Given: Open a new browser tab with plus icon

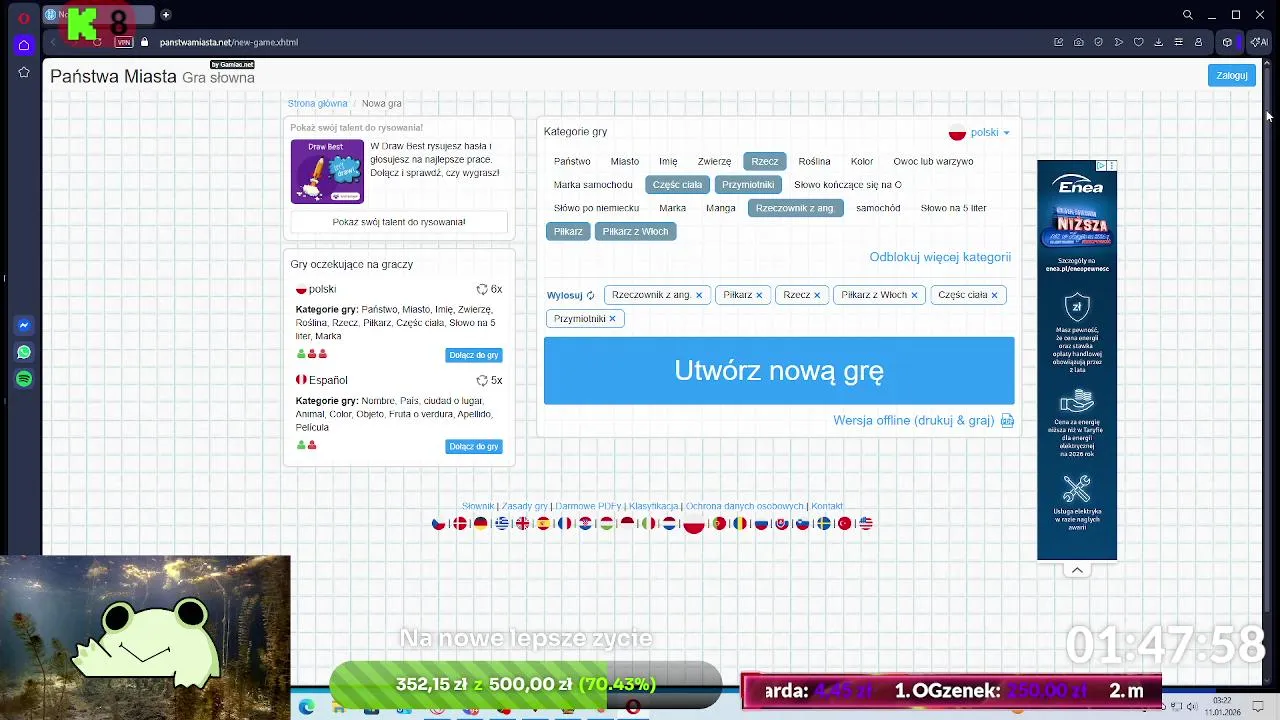Looking at the screenshot, I should point(165,15).
